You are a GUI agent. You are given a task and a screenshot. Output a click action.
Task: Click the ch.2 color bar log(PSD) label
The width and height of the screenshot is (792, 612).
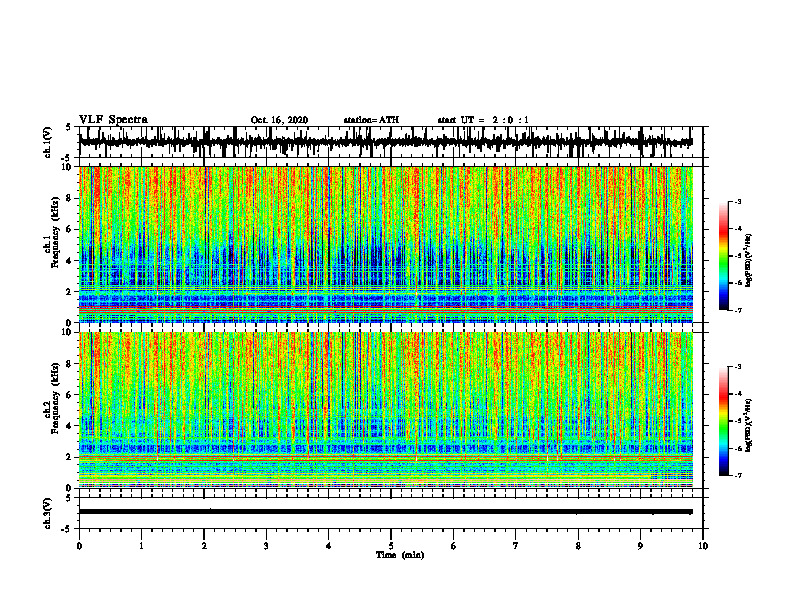click(x=749, y=425)
